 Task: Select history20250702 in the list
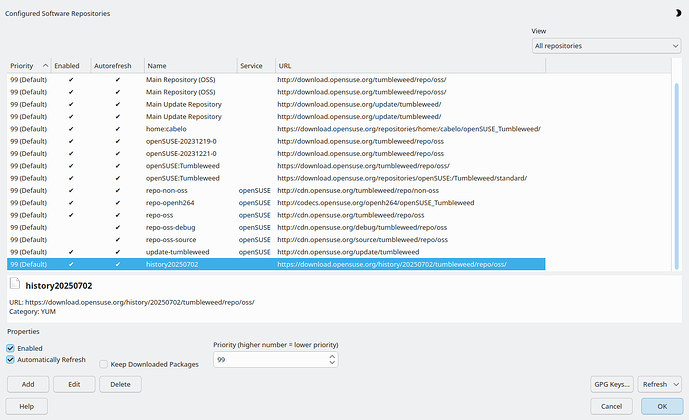(276, 264)
